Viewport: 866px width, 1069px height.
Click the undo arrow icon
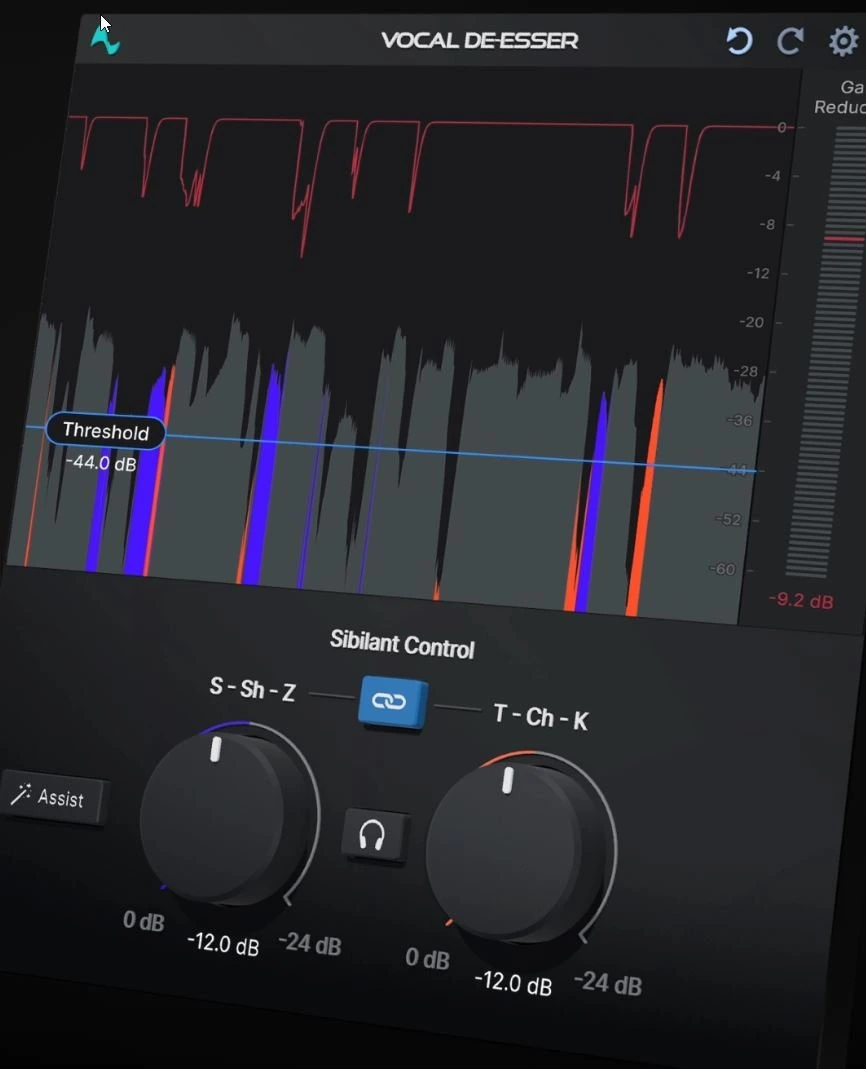coord(739,41)
